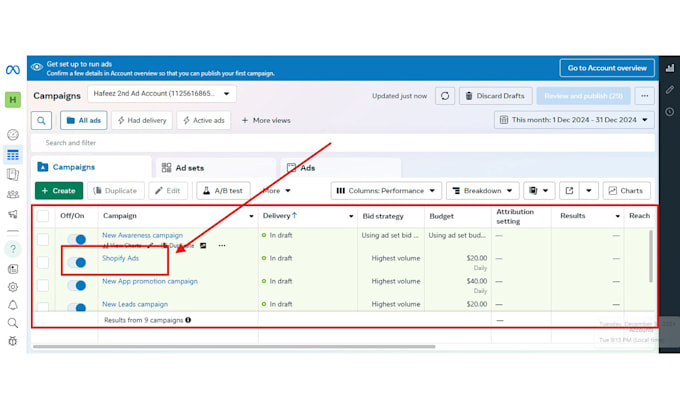Image resolution: width=680 pixels, height=409 pixels.
Task: Open the Results column header dropdown
Action: [x=618, y=216]
